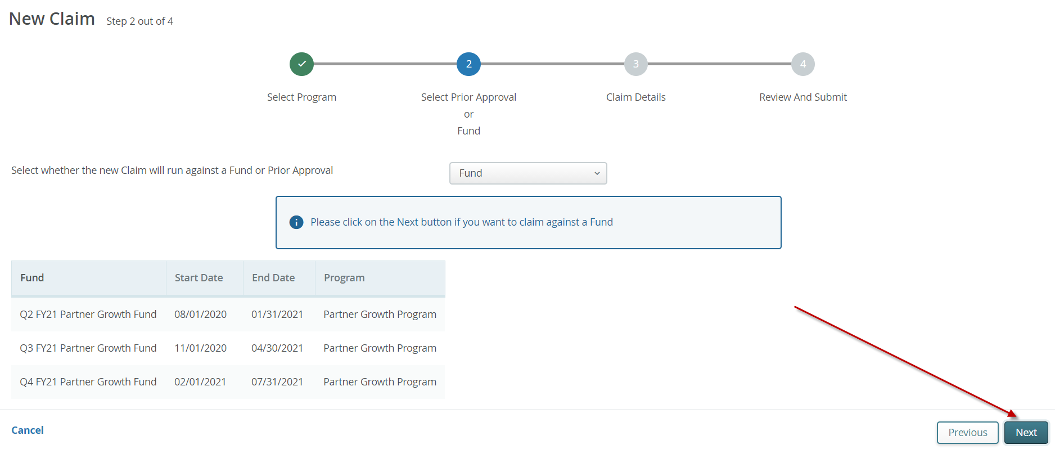1055x450 pixels.
Task: Click the green checkmark step one circle
Action: (302, 64)
